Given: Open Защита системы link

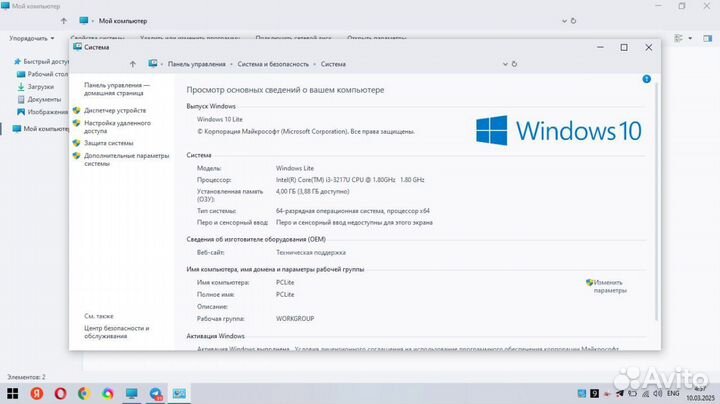Looking at the screenshot, I should point(109,143).
